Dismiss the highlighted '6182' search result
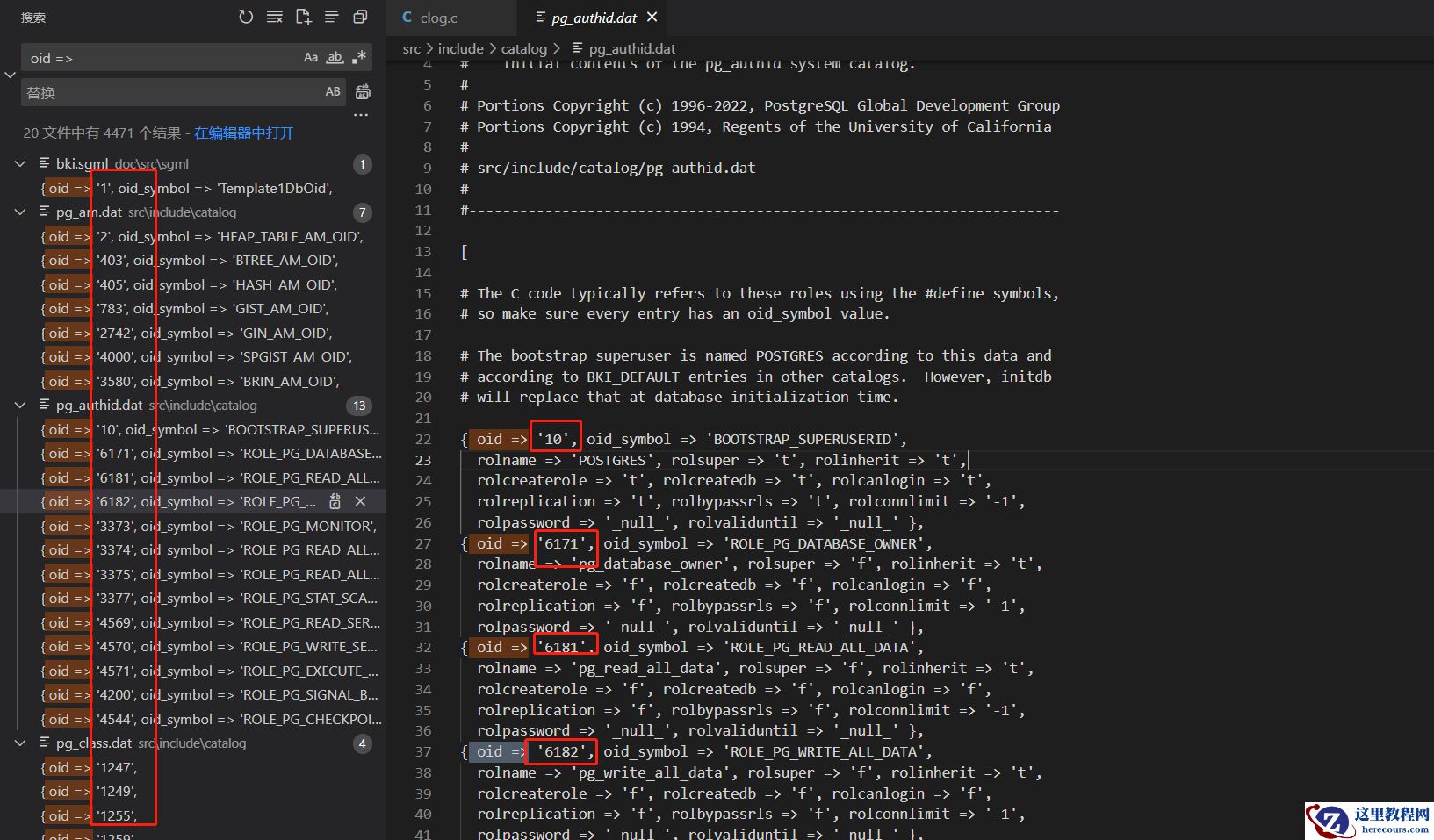This screenshot has width=1434, height=840. [360, 501]
